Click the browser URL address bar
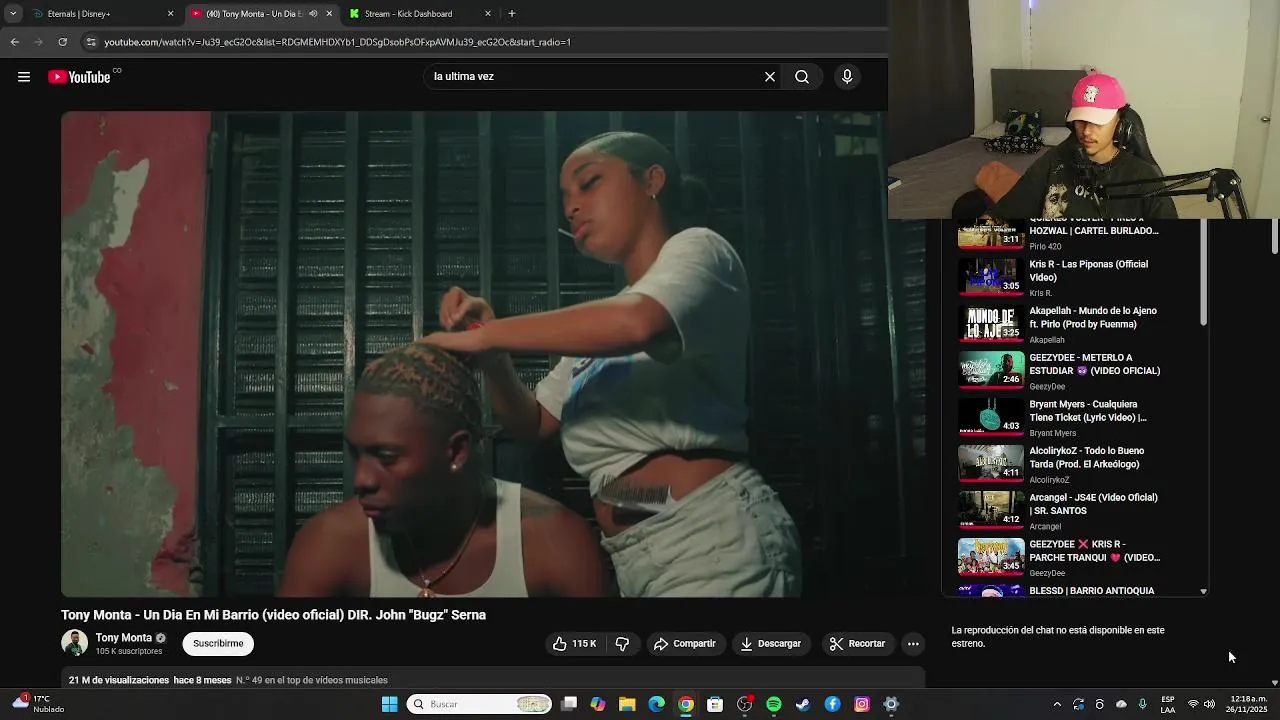The height and width of the screenshot is (720, 1280). click(337, 42)
